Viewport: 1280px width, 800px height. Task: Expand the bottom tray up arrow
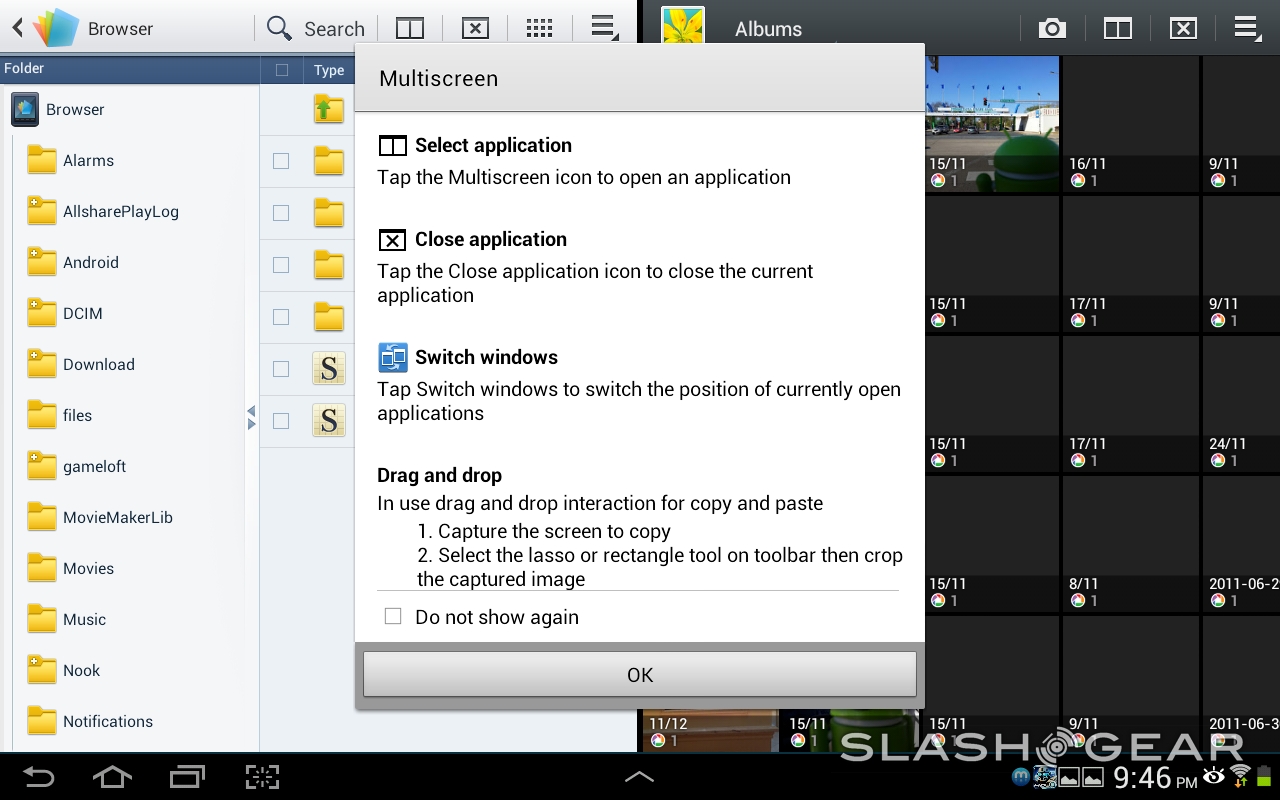point(639,777)
